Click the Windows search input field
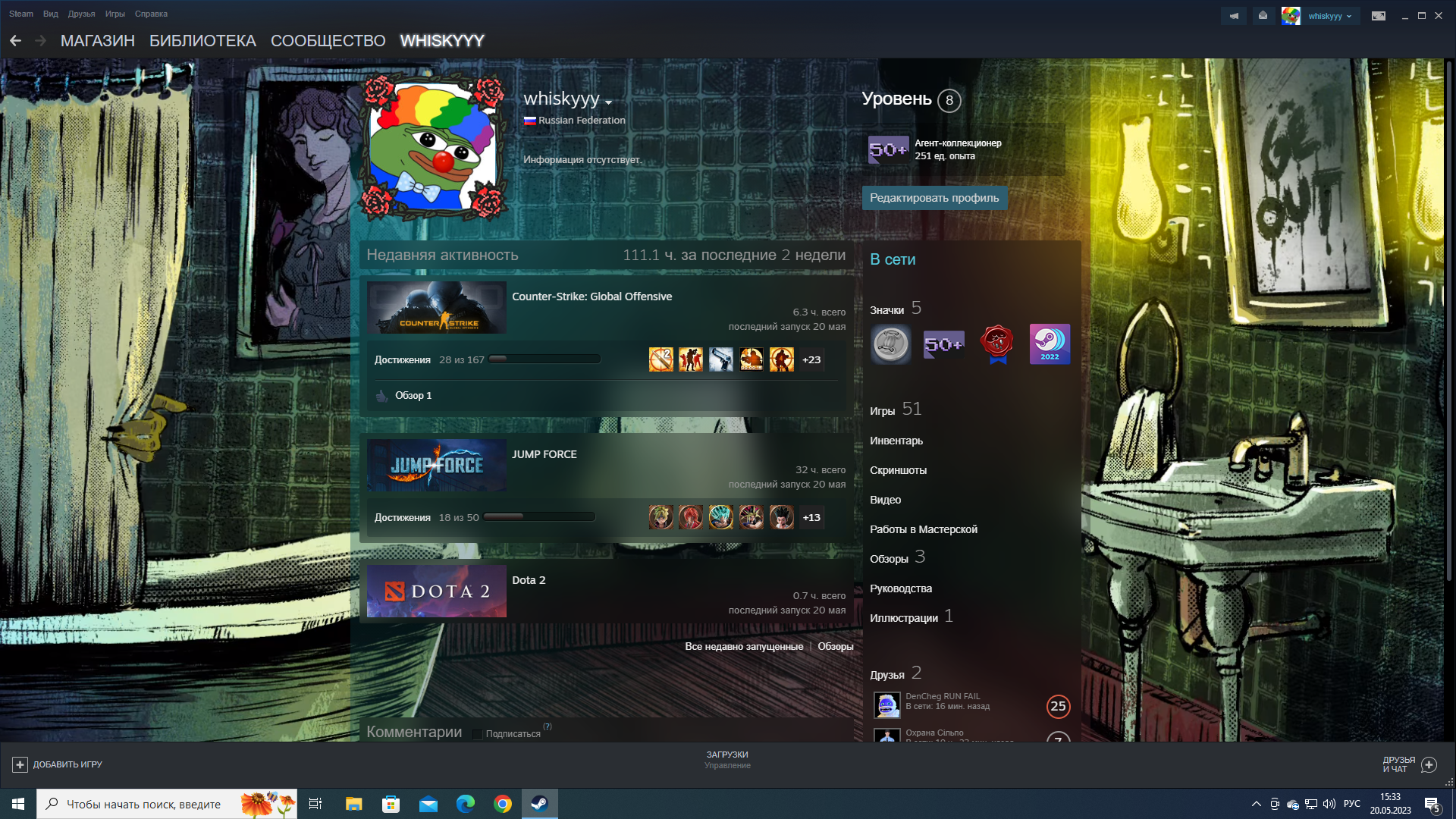Viewport: 1456px width, 819px height. 167,804
